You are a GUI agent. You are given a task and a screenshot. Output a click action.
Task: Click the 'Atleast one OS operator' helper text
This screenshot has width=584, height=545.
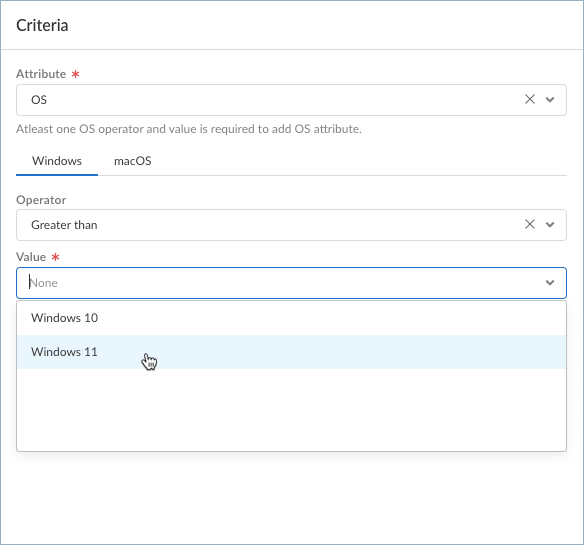coord(189,129)
